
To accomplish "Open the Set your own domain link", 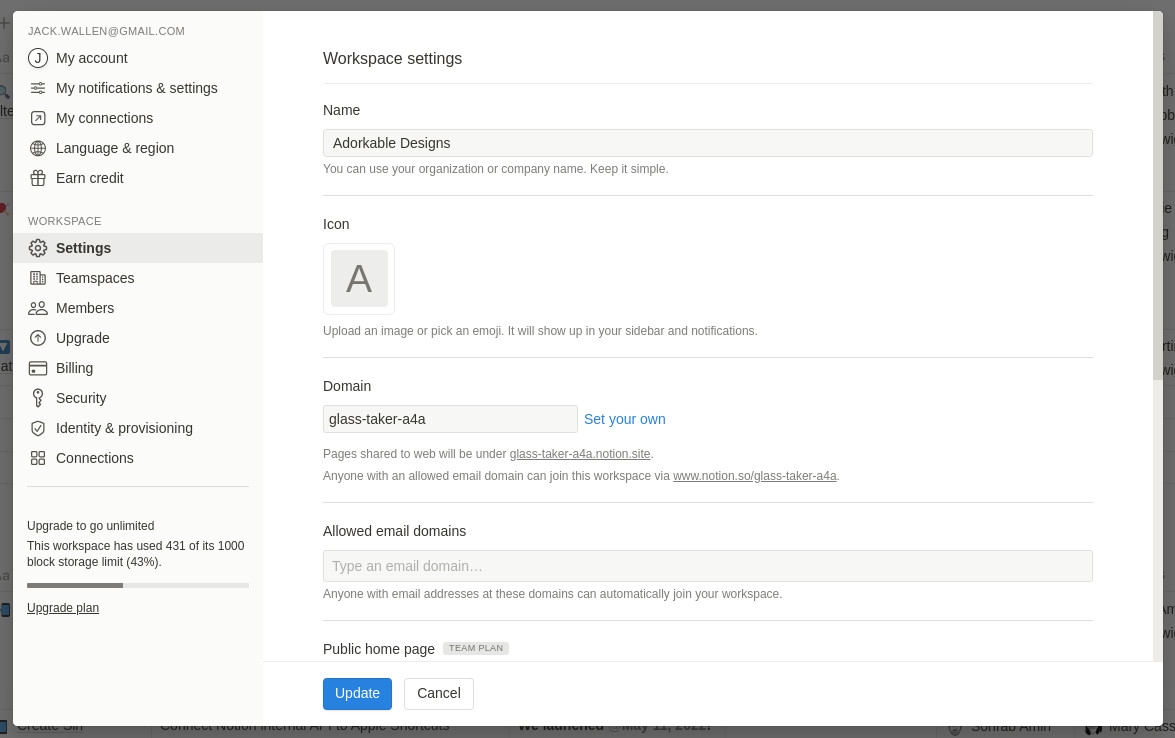I will pos(624,419).
